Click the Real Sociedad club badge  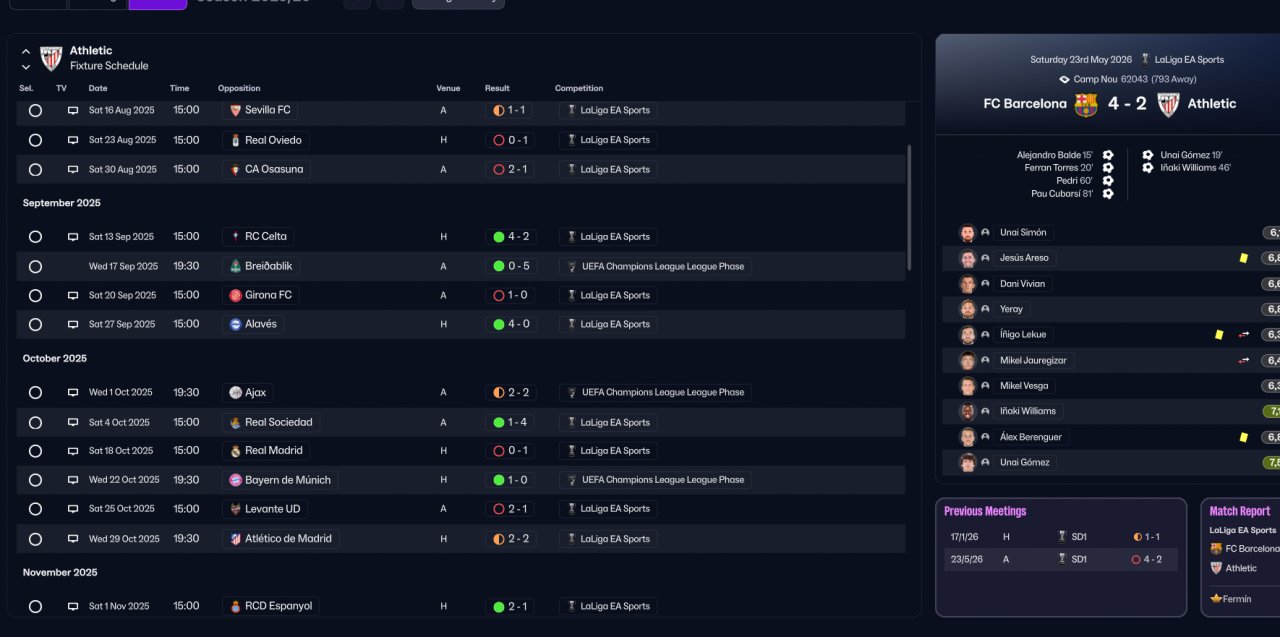235,422
